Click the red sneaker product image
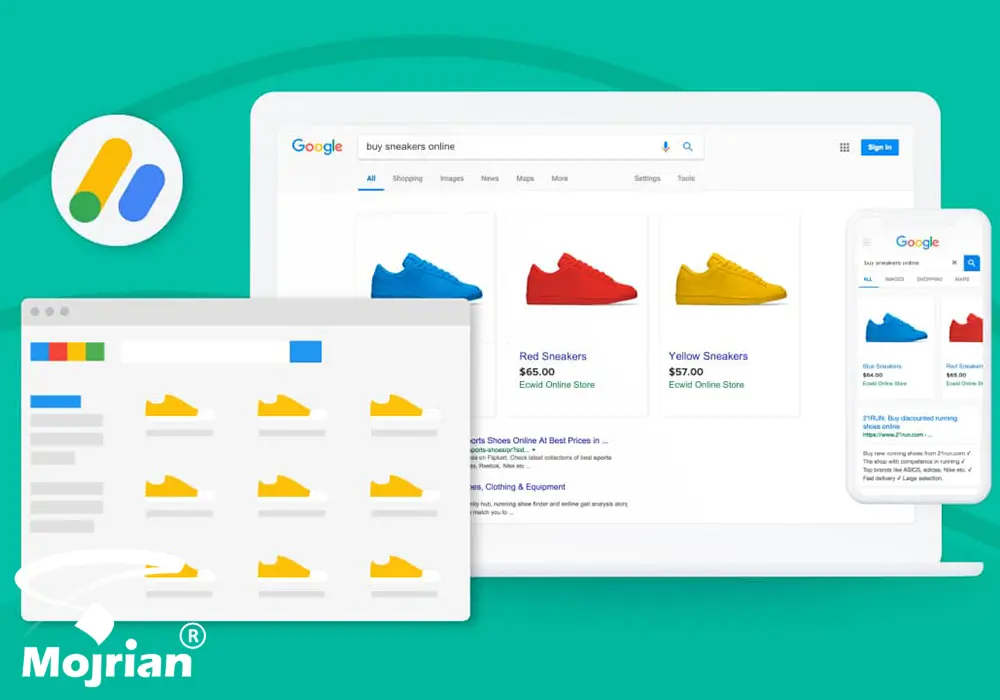Screen dimensions: 1000x700 click(x=581, y=278)
